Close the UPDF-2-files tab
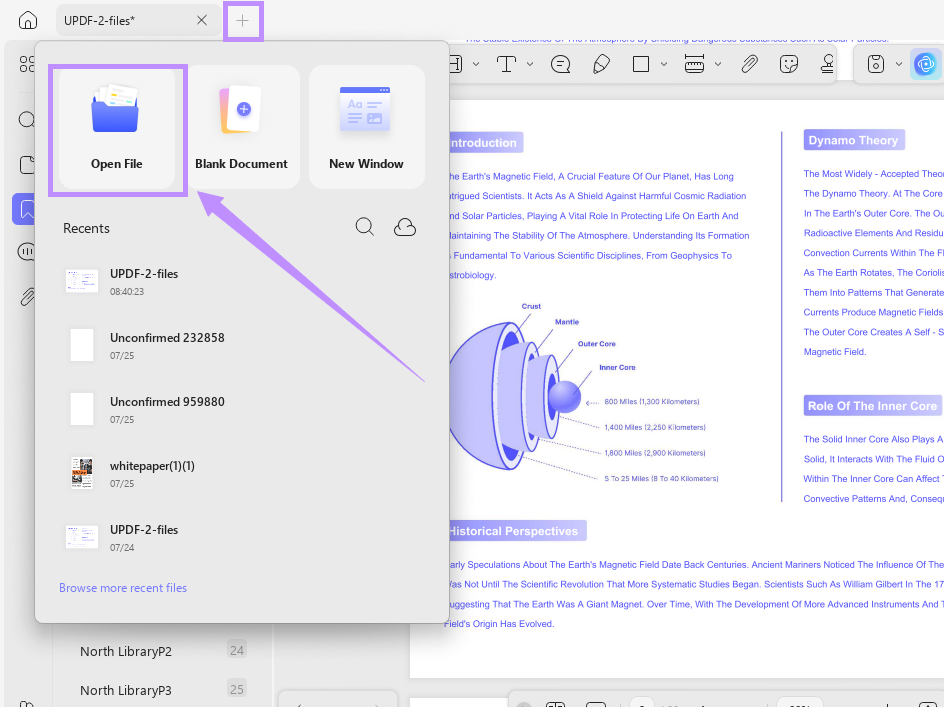 pyautogui.click(x=202, y=20)
